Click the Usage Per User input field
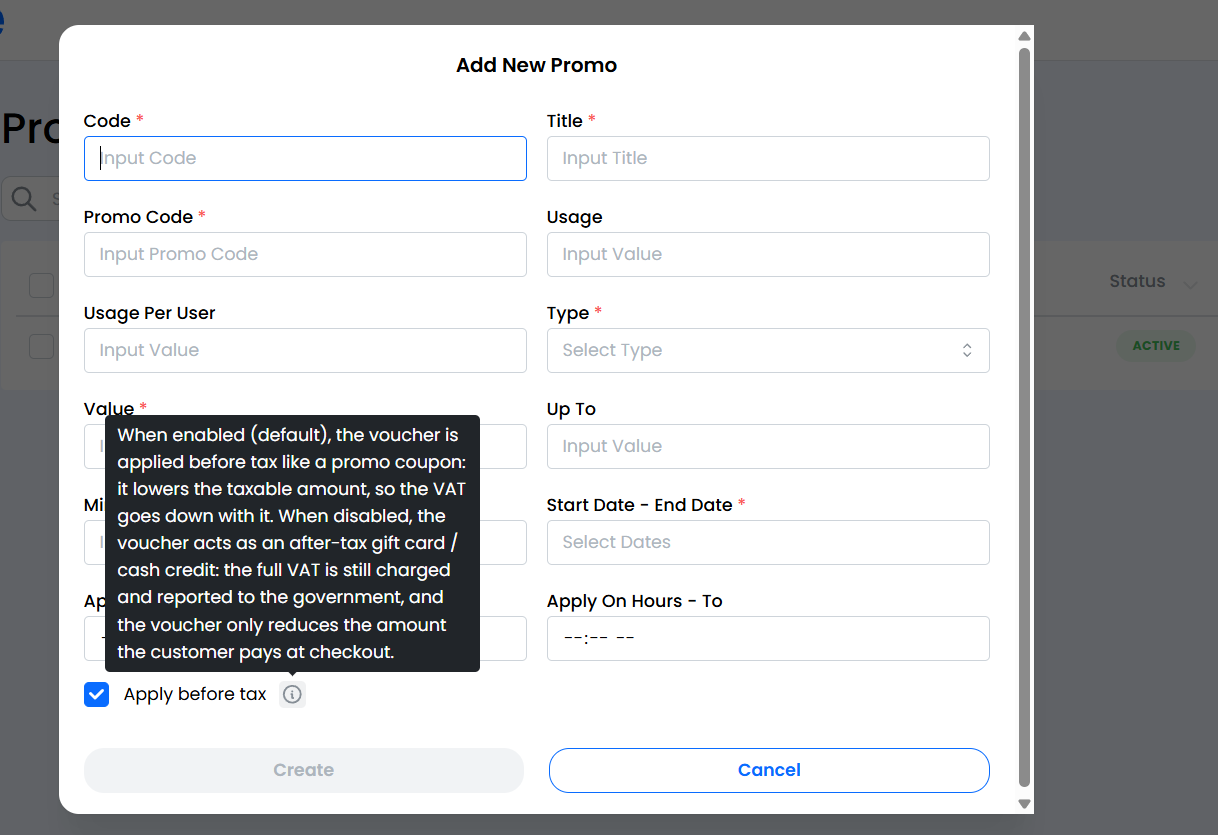1218x835 pixels. pyautogui.click(x=305, y=350)
